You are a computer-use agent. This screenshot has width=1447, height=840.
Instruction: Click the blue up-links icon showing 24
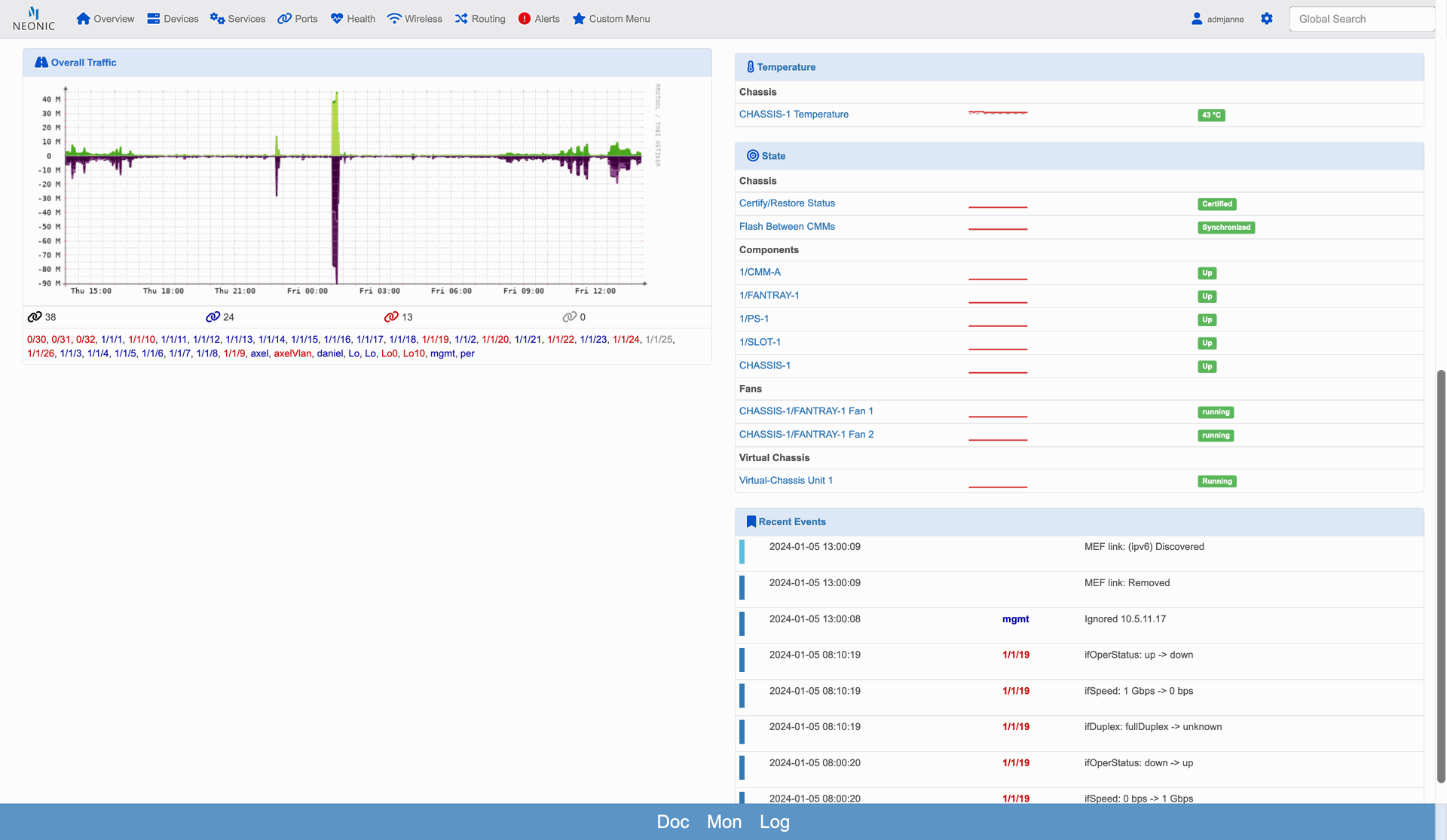pos(213,317)
